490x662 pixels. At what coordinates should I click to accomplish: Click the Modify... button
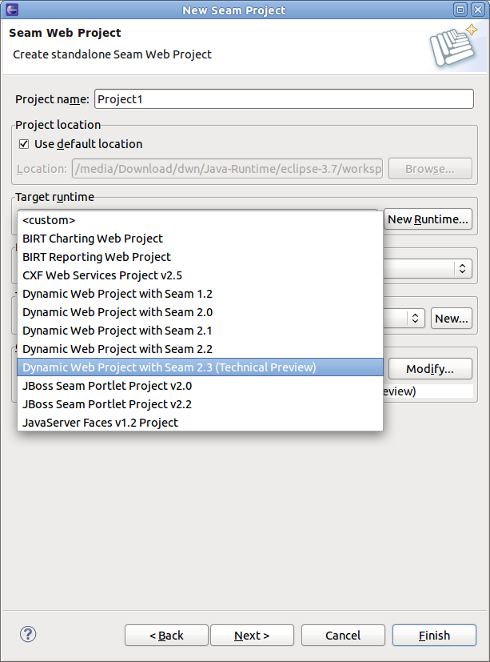tap(430, 369)
